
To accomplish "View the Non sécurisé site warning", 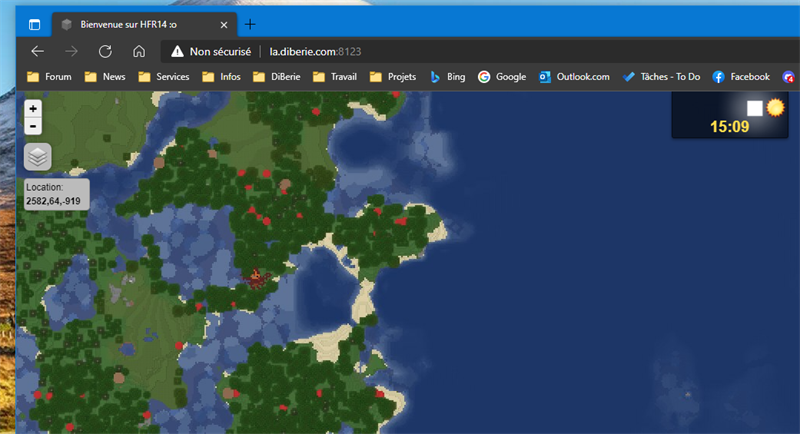I will point(211,52).
